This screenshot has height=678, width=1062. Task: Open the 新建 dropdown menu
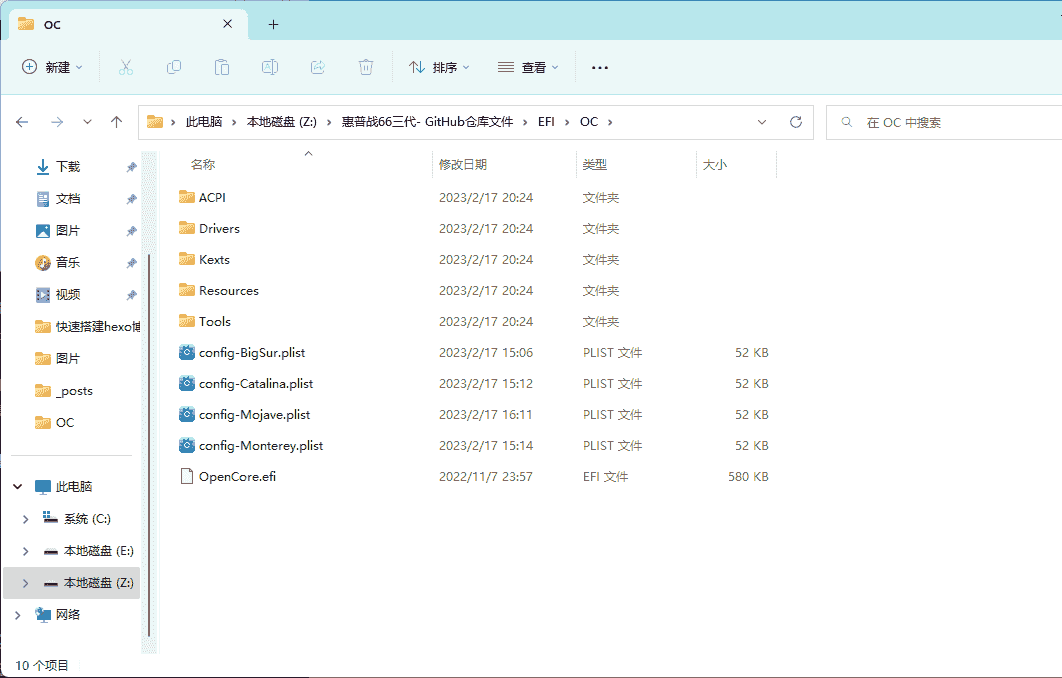pyautogui.click(x=52, y=67)
